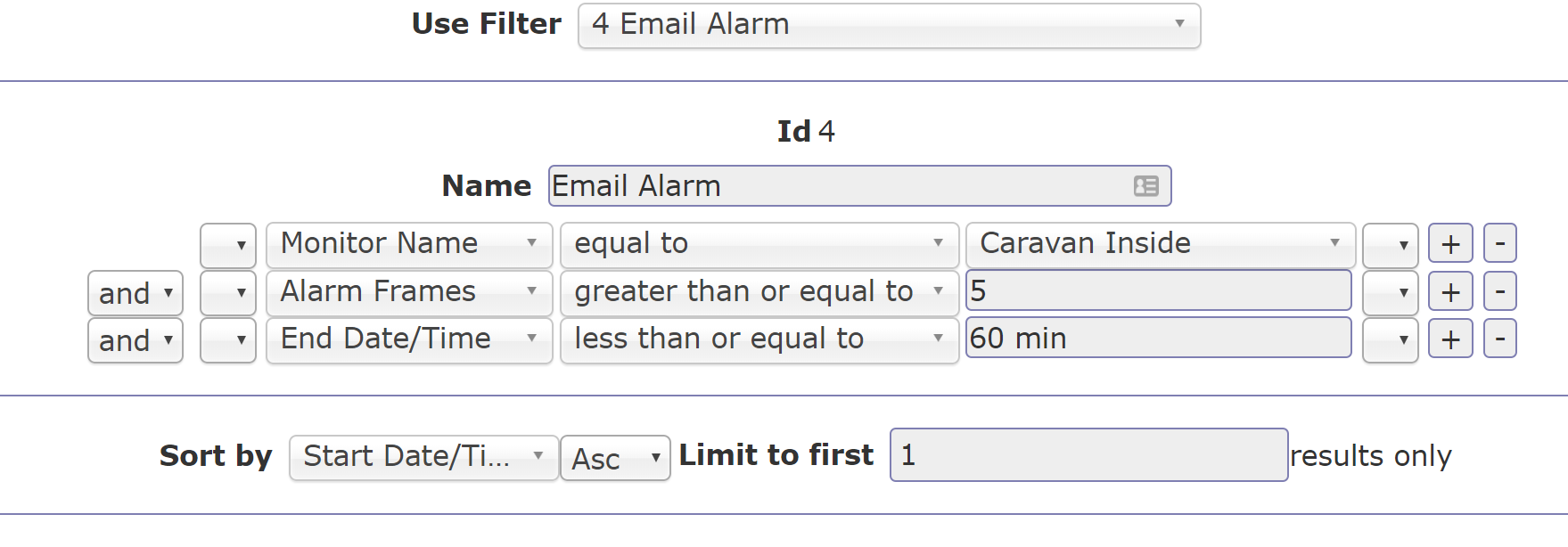
Task: Click the Email Alarm name field
Action: (x=859, y=185)
